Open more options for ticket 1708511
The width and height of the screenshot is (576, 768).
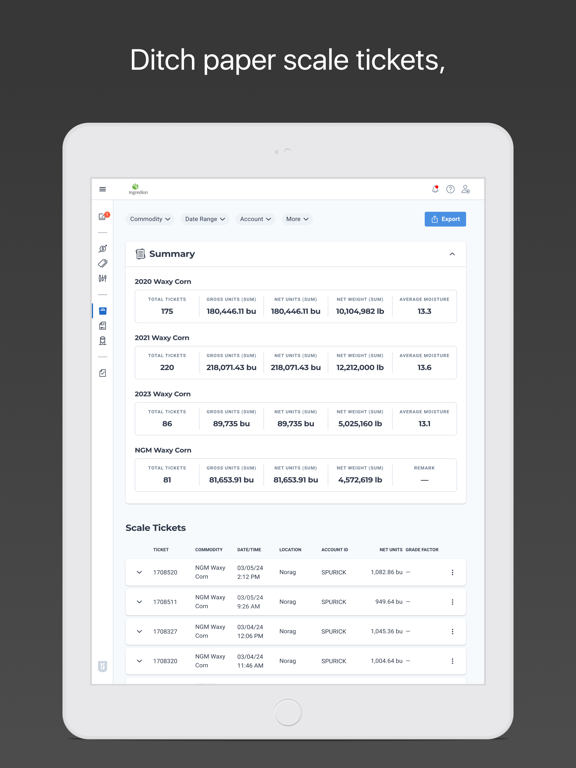[452, 602]
